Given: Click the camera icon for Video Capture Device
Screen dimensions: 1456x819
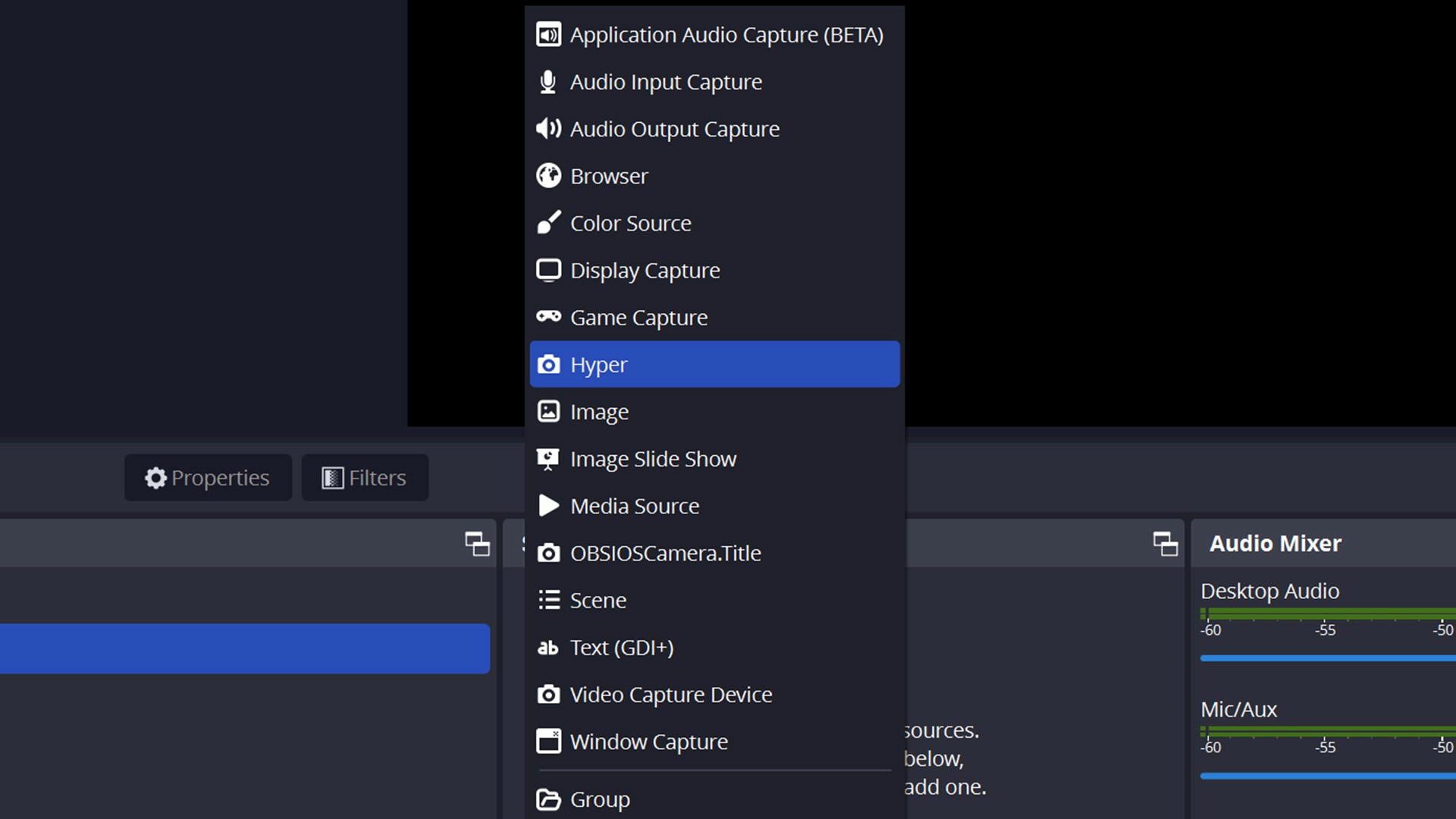Looking at the screenshot, I should tap(548, 694).
